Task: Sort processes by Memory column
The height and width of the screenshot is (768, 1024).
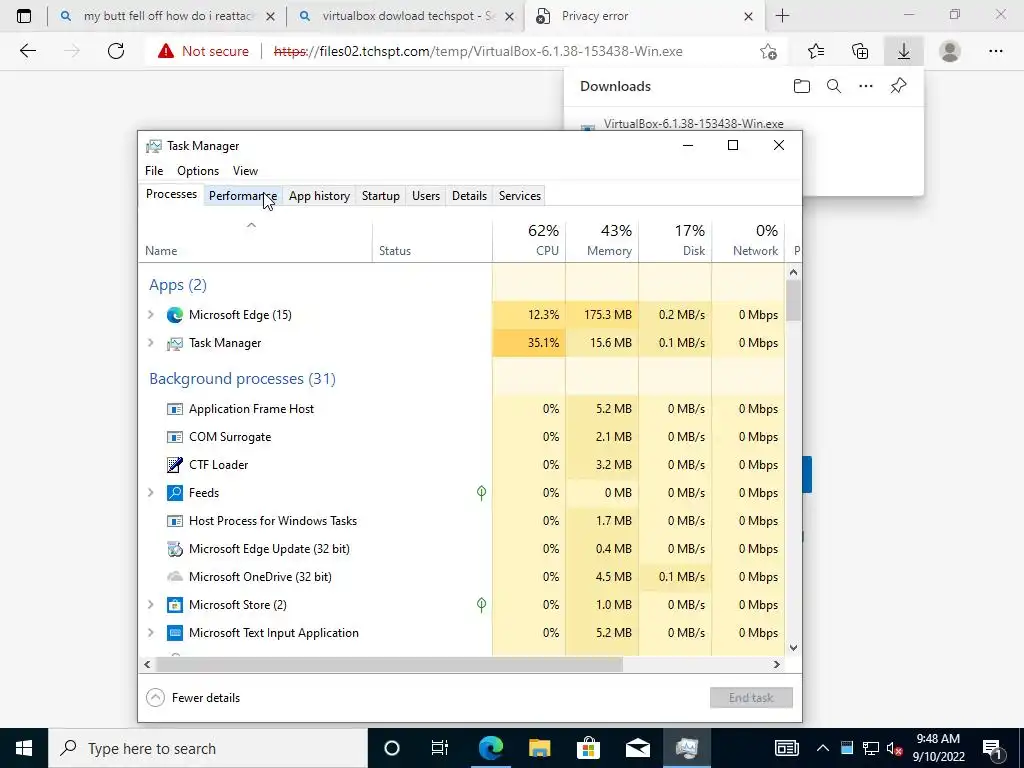Action: coord(602,240)
